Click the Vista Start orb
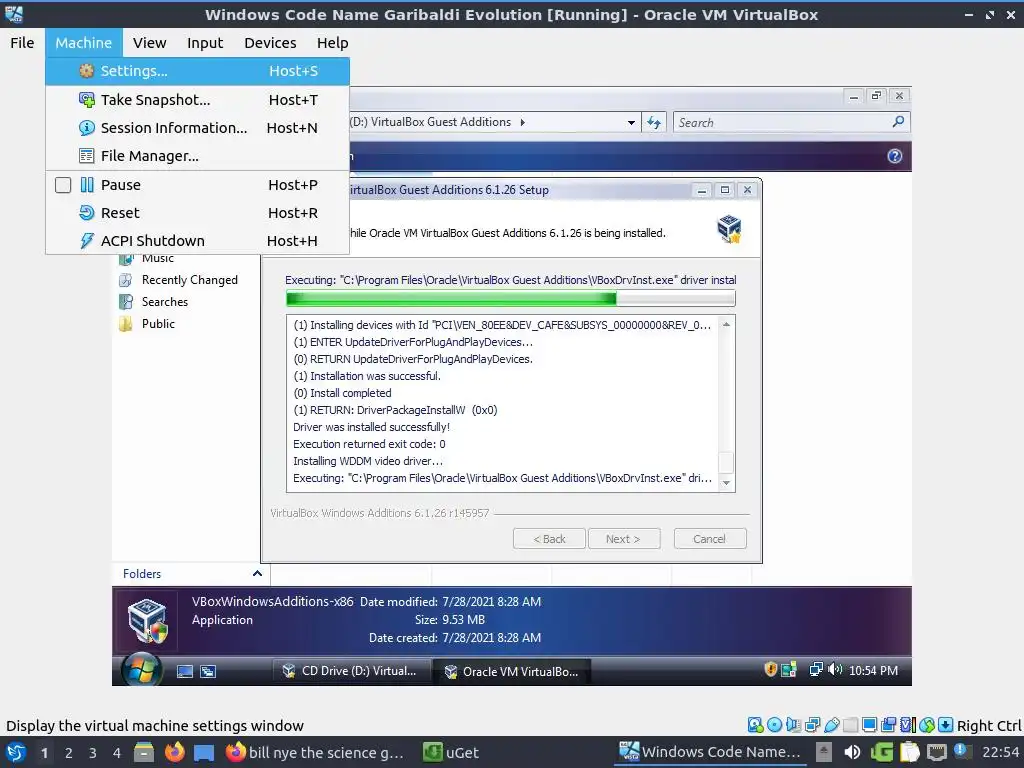 141,670
